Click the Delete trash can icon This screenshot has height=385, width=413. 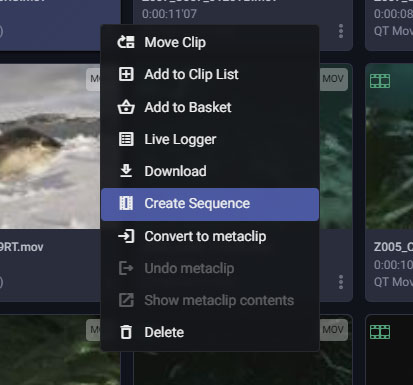pos(126,332)
